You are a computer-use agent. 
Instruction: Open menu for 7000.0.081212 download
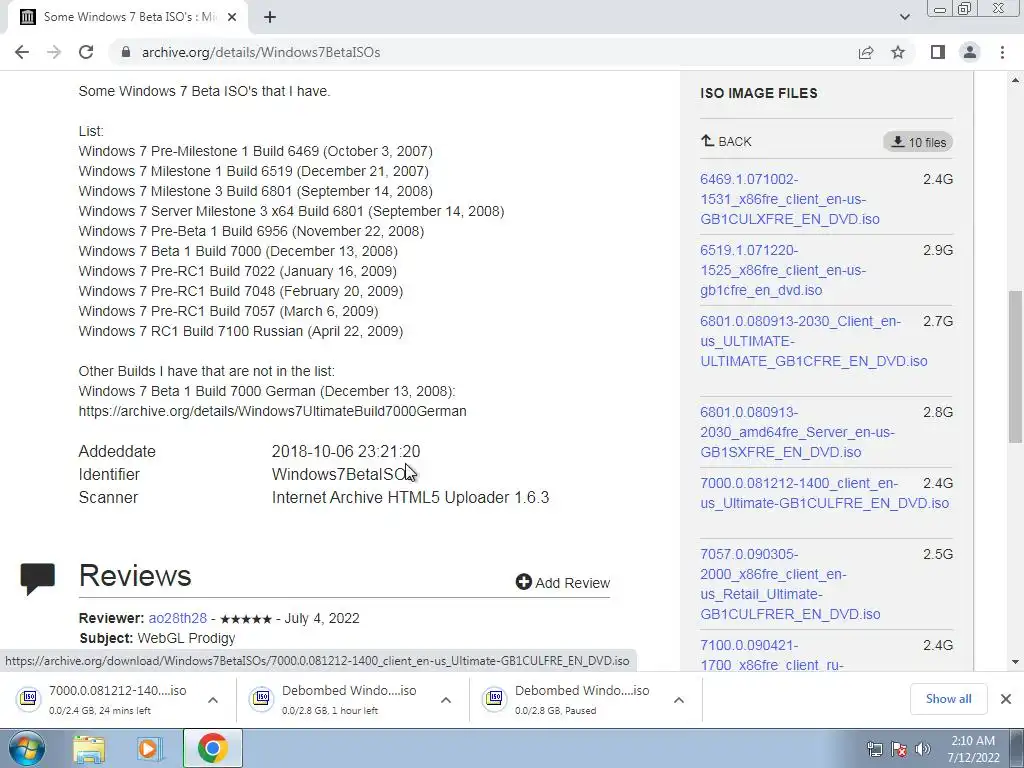(x=213, y=700)
